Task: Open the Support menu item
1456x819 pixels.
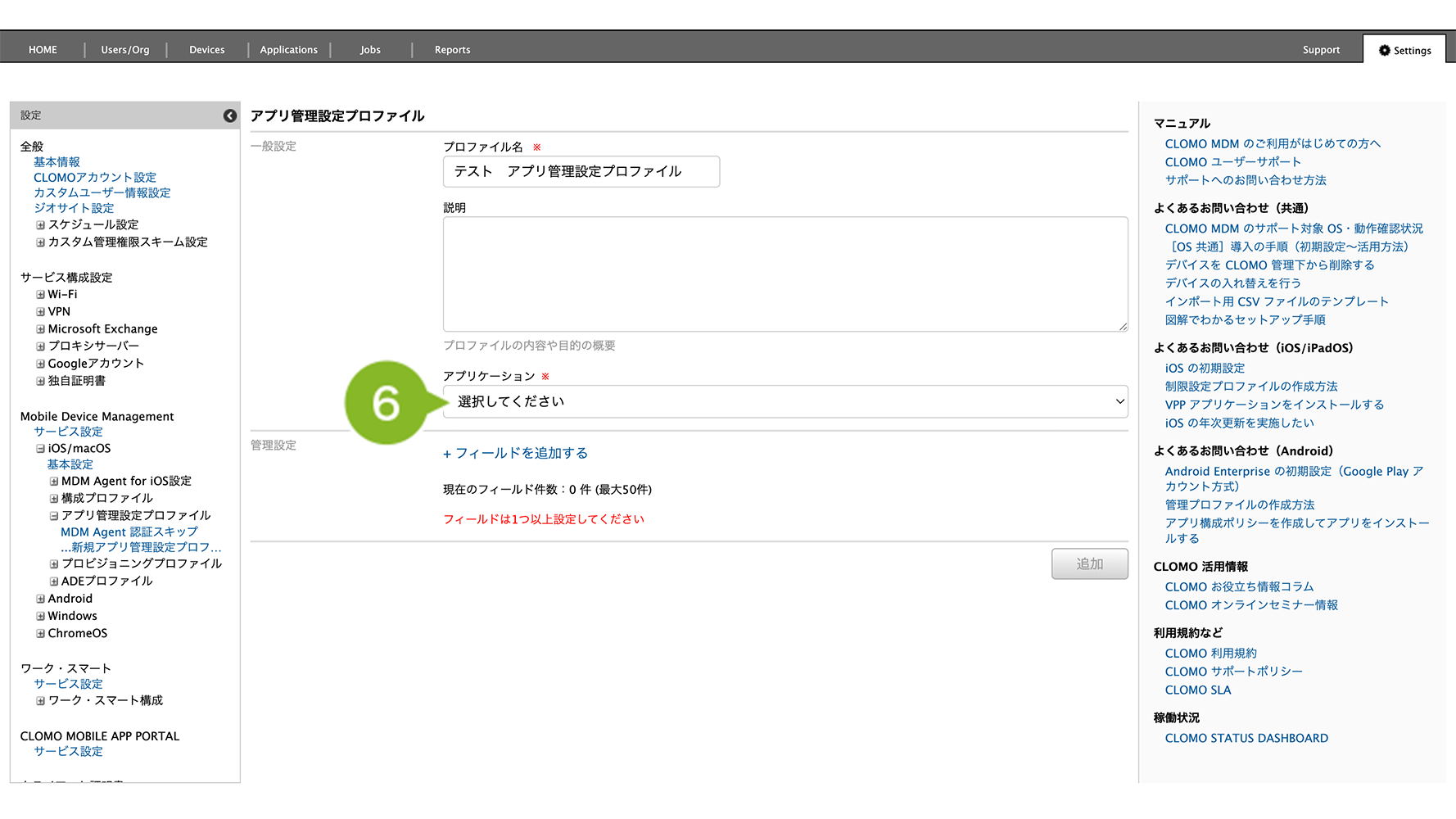Action: pyautogui.click(x=1321, y=50)
